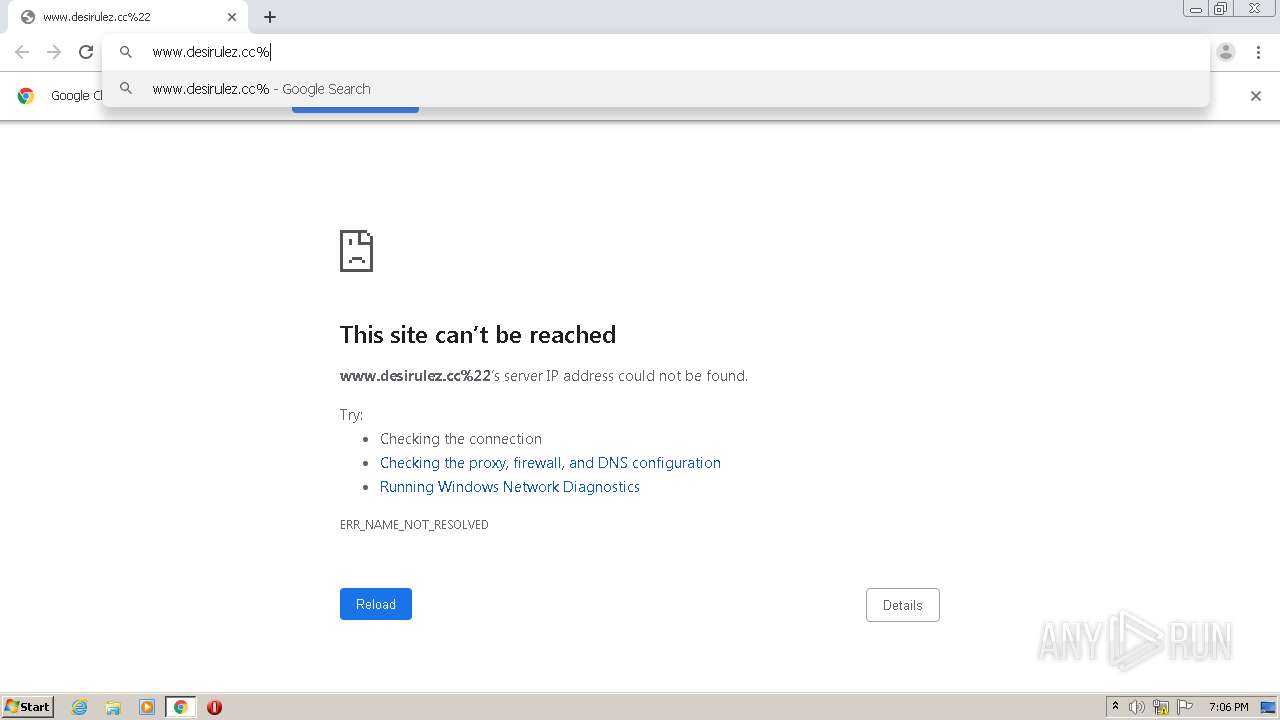
Task: Show error Details button
Action: point(902,605)
